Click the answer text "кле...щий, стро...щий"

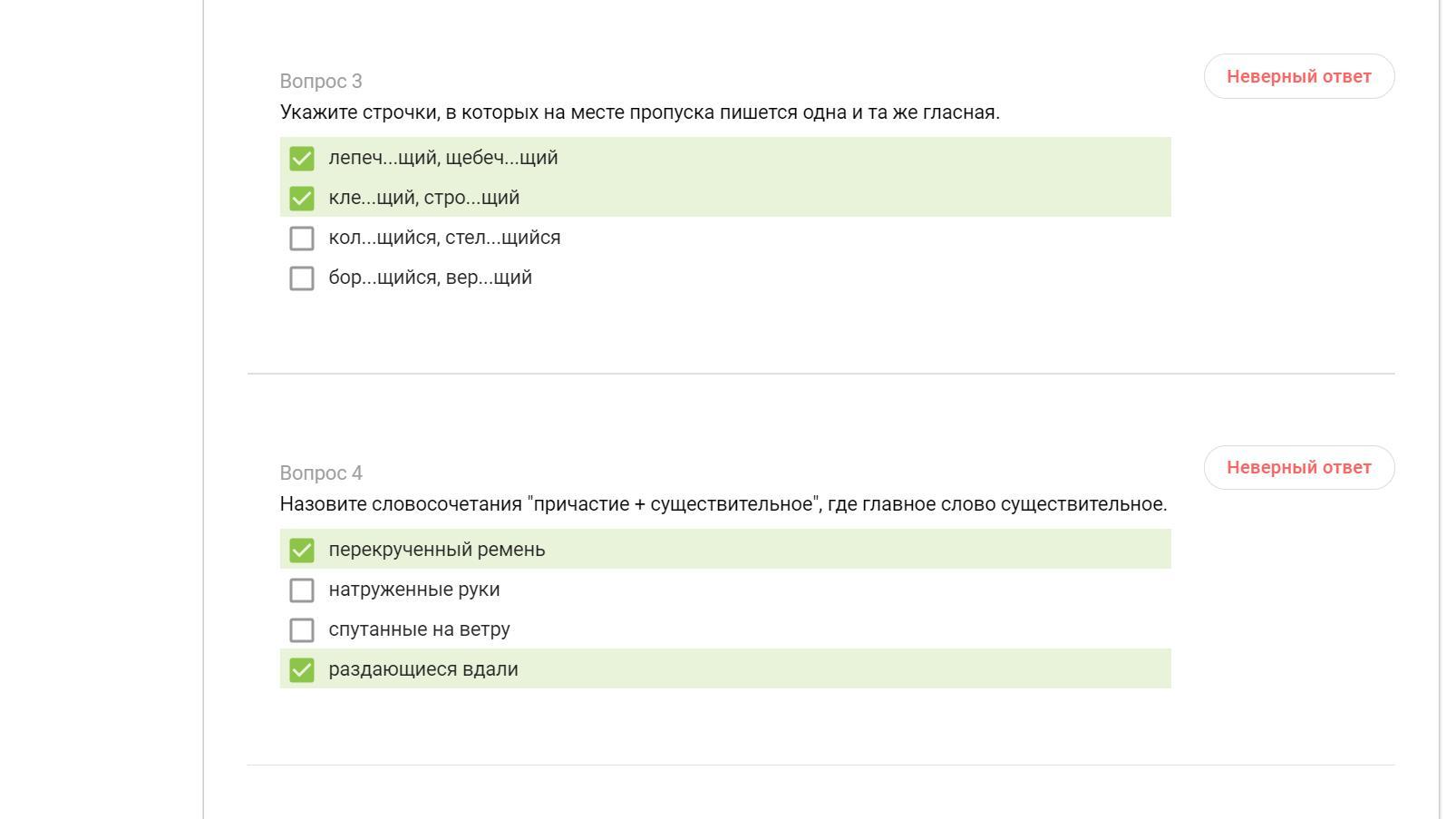click(423, 198)
